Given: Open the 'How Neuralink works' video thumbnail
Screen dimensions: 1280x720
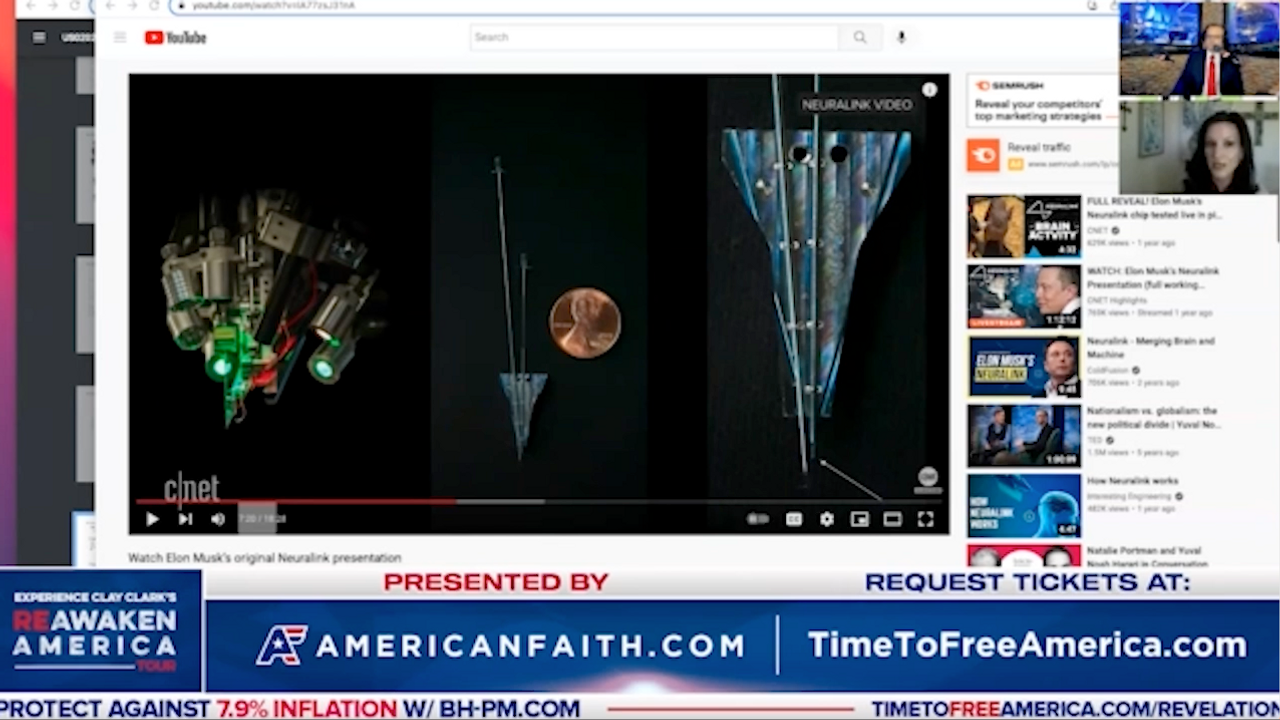Looking at the screenshot, I should (1023, 505).
